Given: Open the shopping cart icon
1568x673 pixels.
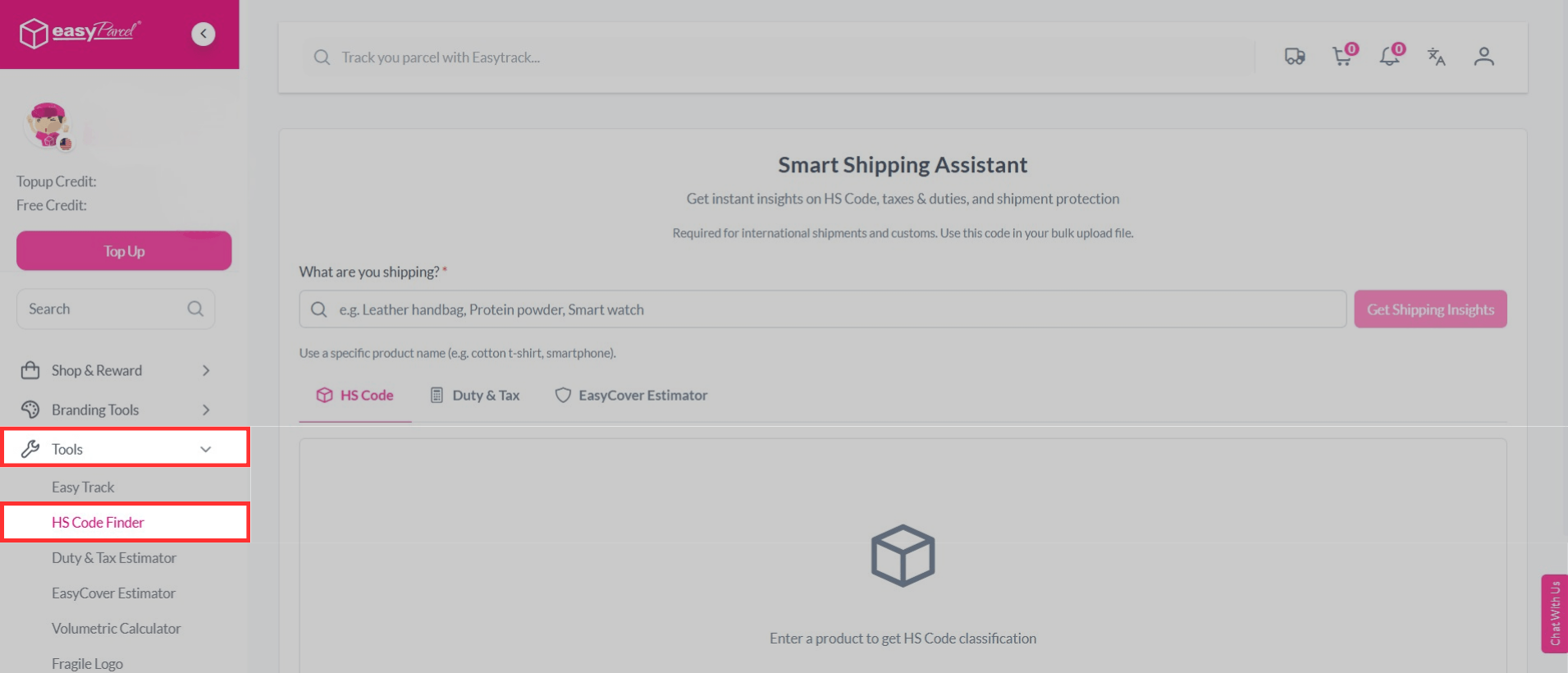Looking at the screenshot, I should [1342, 57].
